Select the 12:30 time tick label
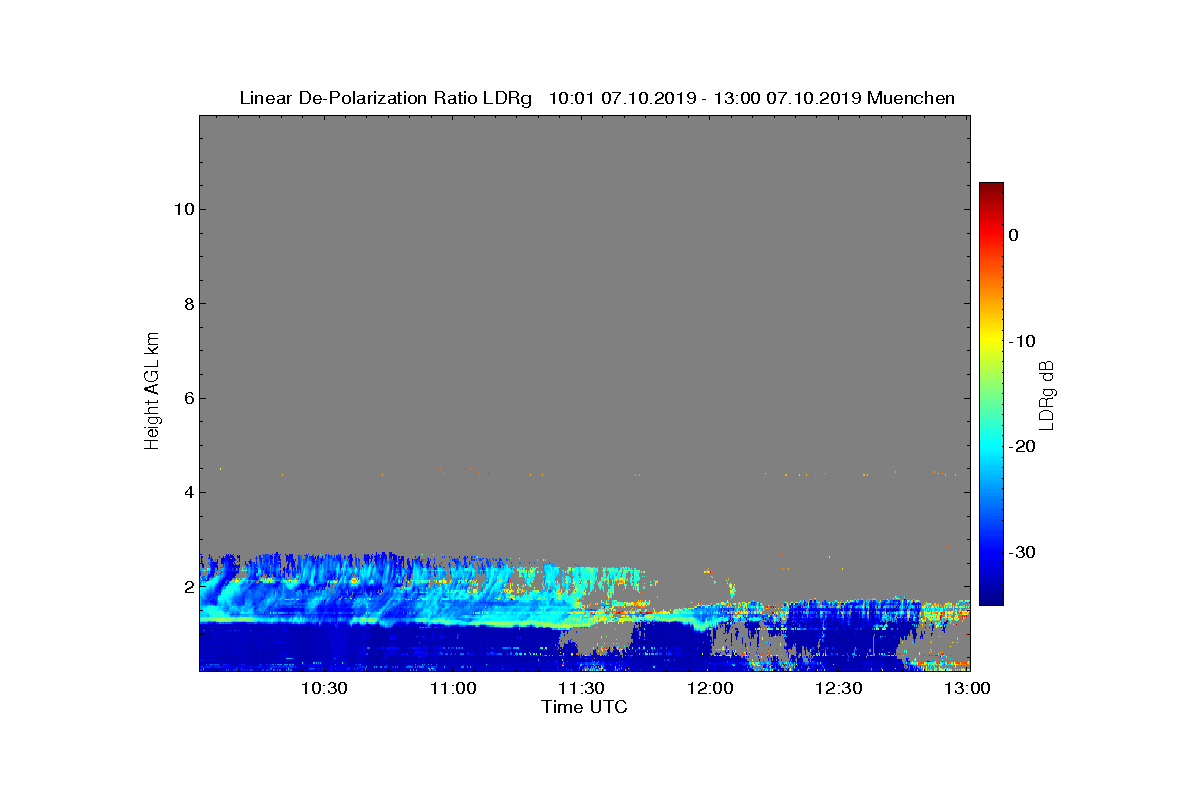The height and width of the screenshot is (800, 1200). coord(838,688)
